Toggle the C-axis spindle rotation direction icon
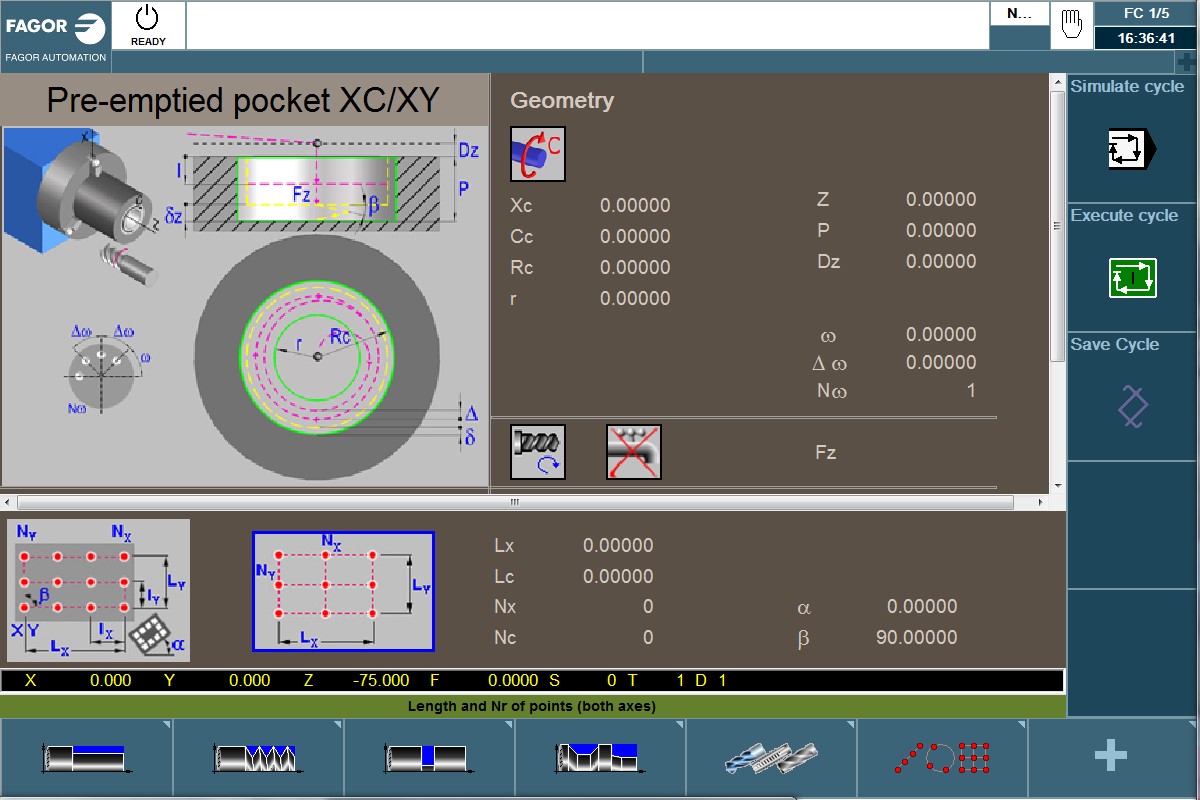Image resolution: width=1200 pixels, height=800 pixels. click(537, 153)
